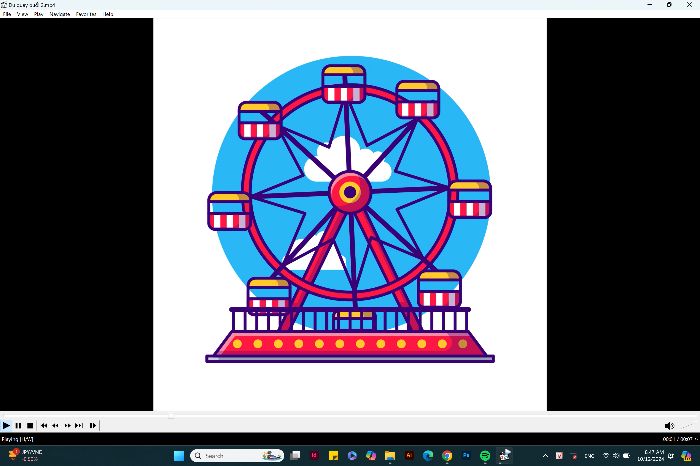This screenshot has width=700, height=466.
Task: Open Task View from the taskbar
Action: click(x=296, y=456)
